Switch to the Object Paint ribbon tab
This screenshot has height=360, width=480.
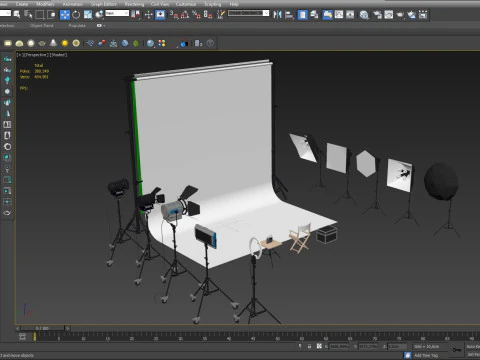click(x=41, y=25)
